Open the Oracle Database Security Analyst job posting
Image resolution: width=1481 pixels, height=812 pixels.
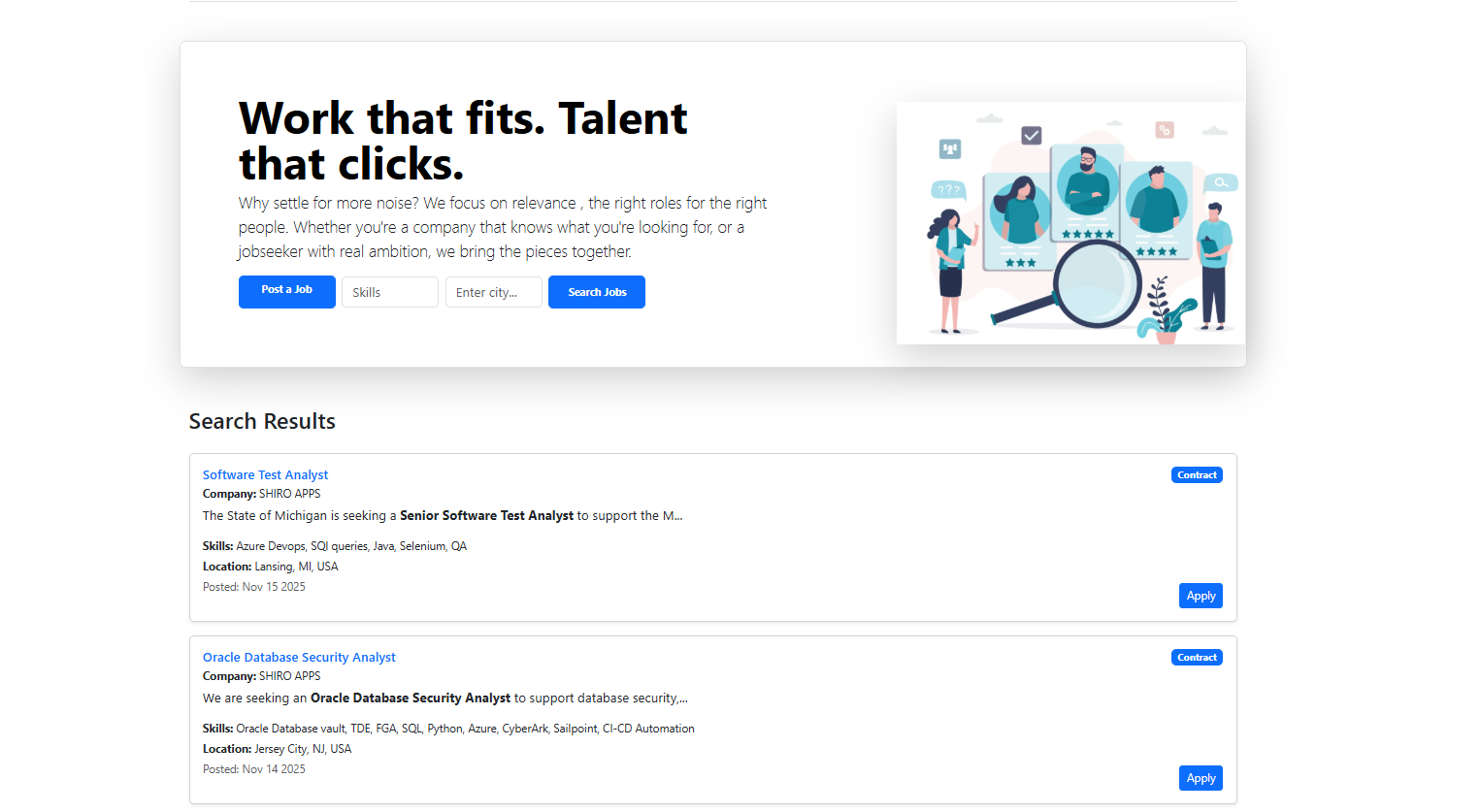pos(299,657)
